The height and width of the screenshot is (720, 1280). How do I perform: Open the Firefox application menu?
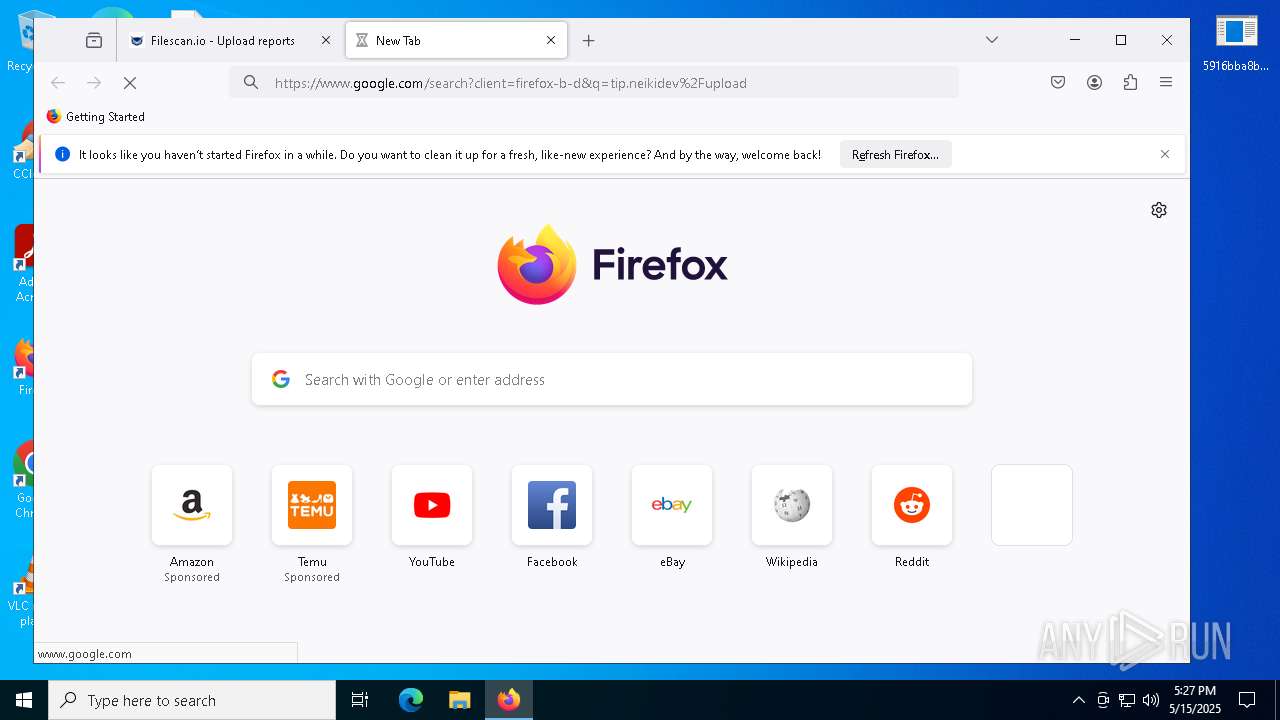point(1166,83)
